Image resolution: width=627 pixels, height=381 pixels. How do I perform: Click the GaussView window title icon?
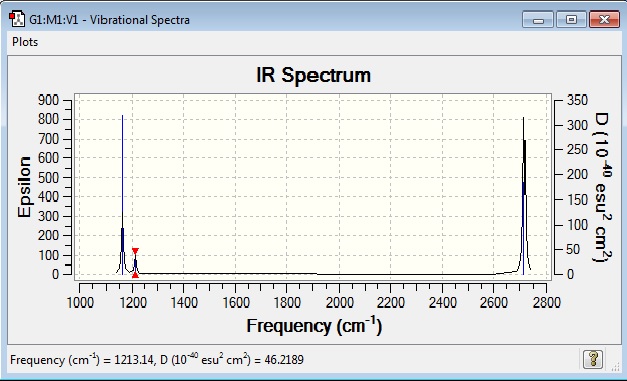coord(17,19)
